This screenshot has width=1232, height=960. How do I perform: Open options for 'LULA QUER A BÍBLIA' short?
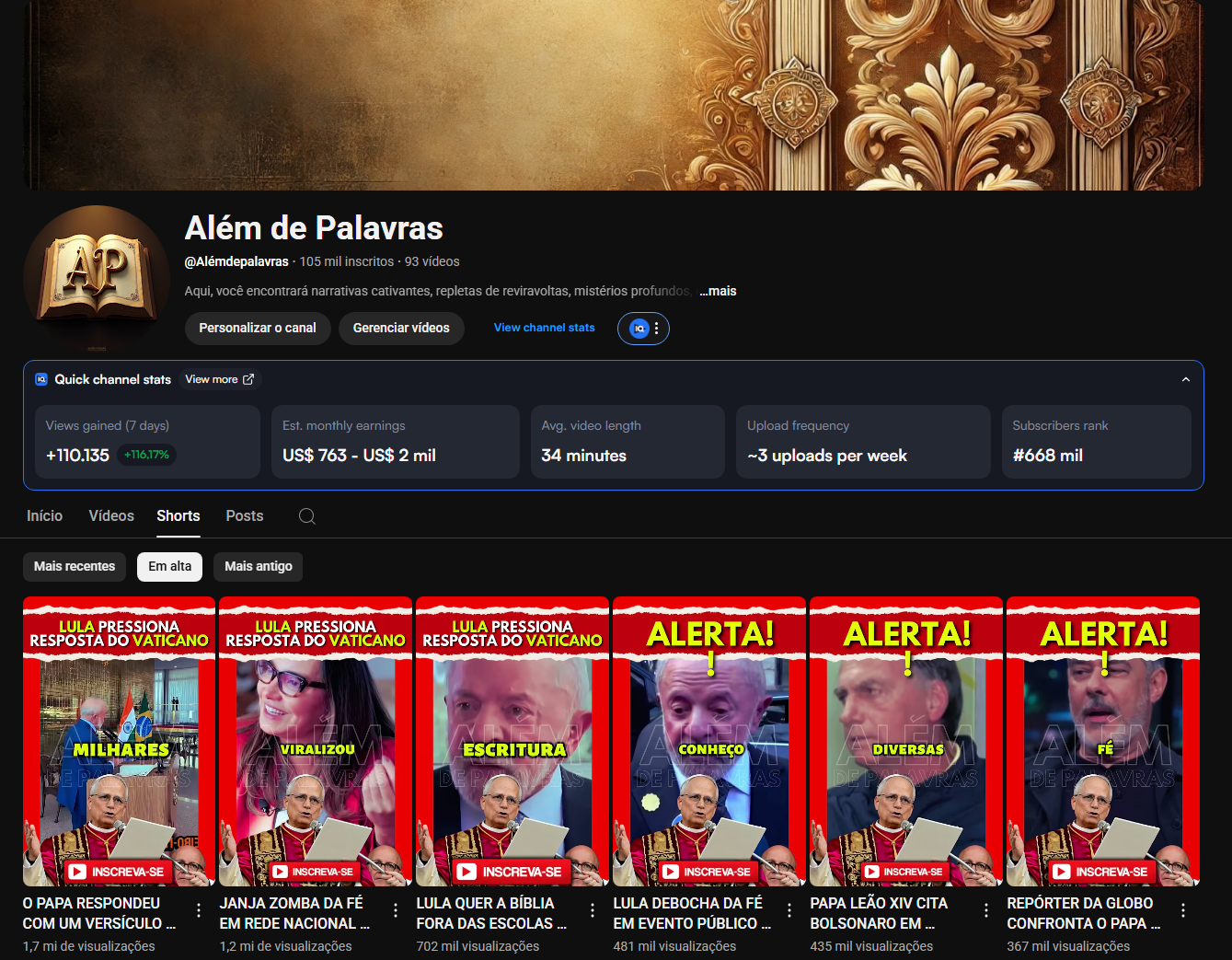[x=593, y=910]
